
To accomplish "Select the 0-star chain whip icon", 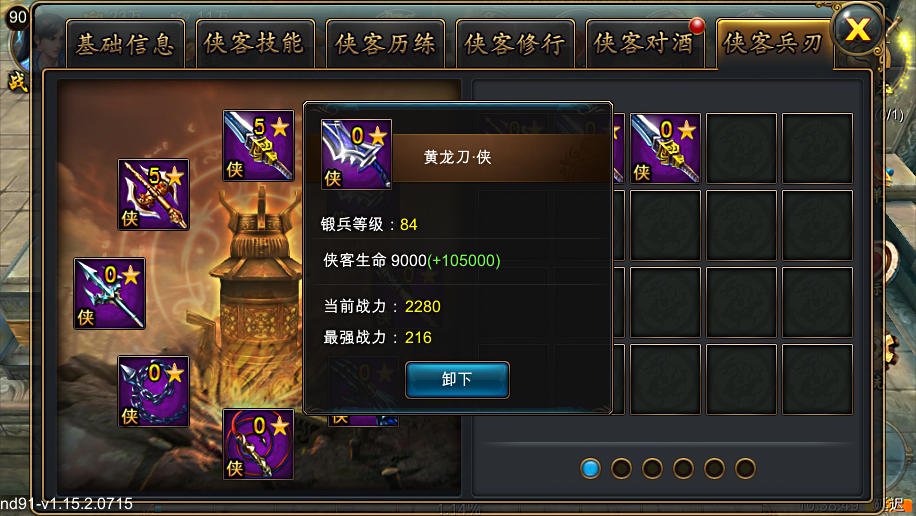I will coord(154,391).
